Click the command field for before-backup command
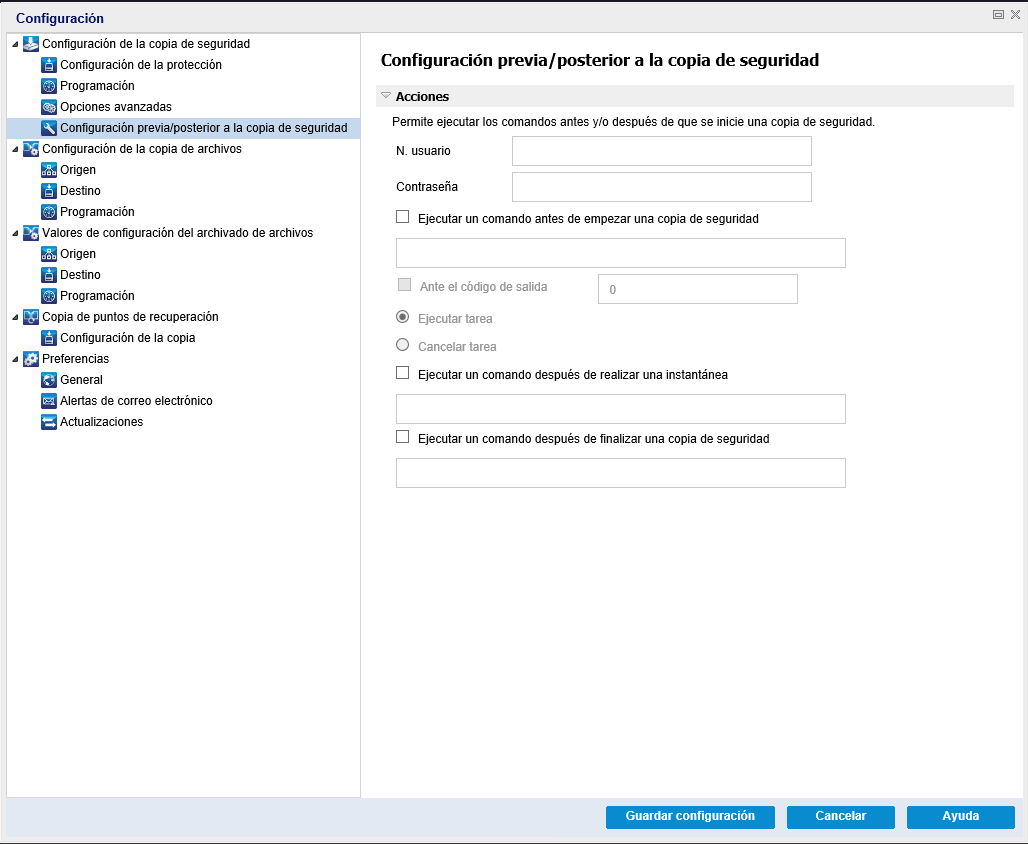Image resolution: width=1028 pixels, height=844 pixels. click(621, 253)
